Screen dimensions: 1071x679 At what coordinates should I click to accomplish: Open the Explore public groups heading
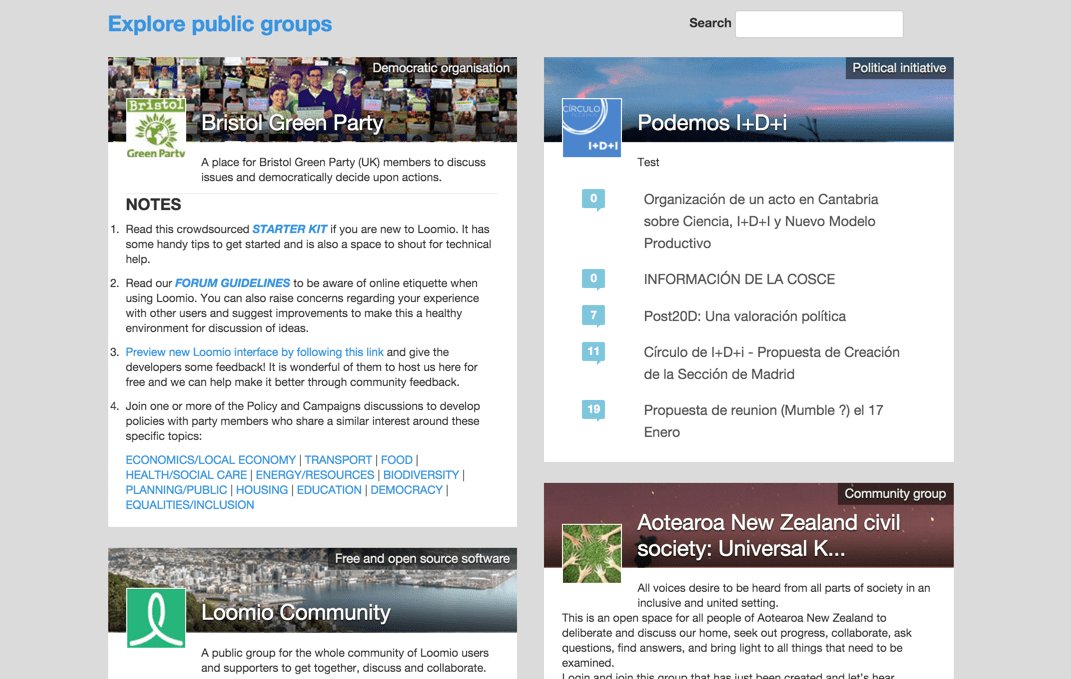pyautogui.click(x=220, y=24)
